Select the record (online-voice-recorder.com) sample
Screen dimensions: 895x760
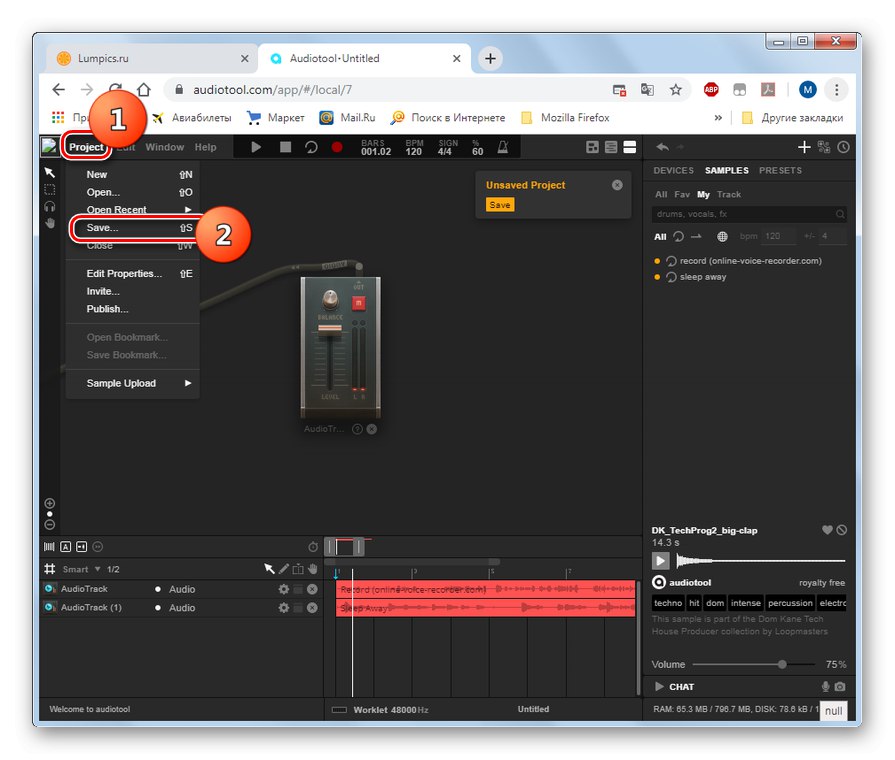click(750, 261)
